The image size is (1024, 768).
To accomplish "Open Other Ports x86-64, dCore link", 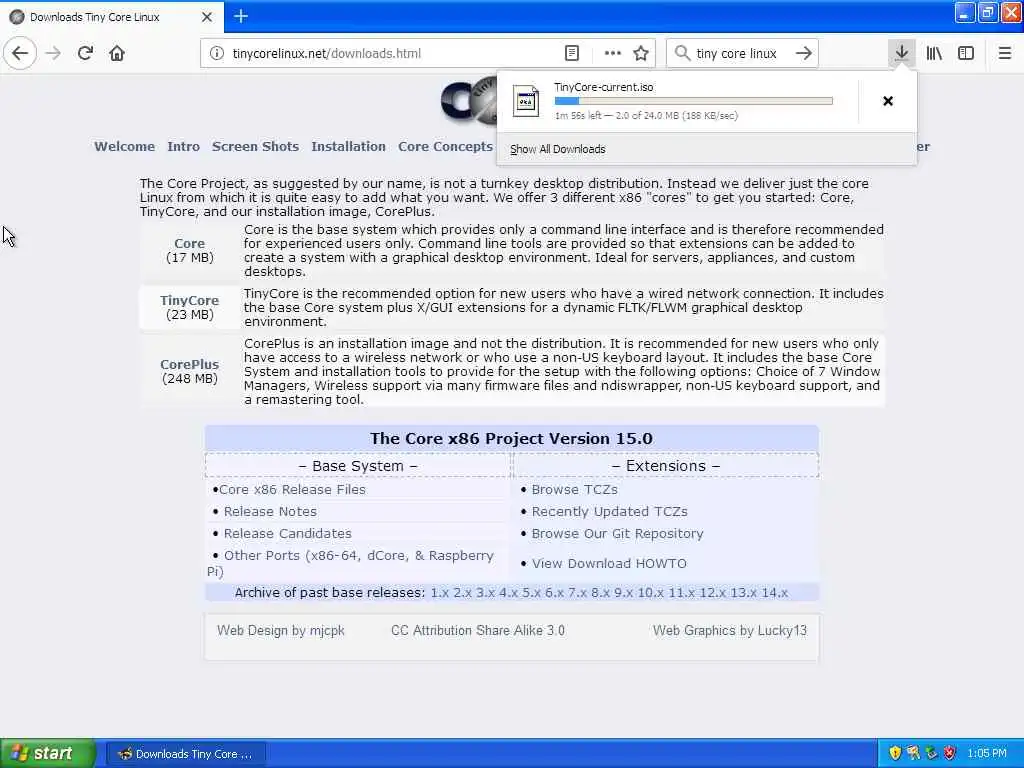I will tap(359, 556).
